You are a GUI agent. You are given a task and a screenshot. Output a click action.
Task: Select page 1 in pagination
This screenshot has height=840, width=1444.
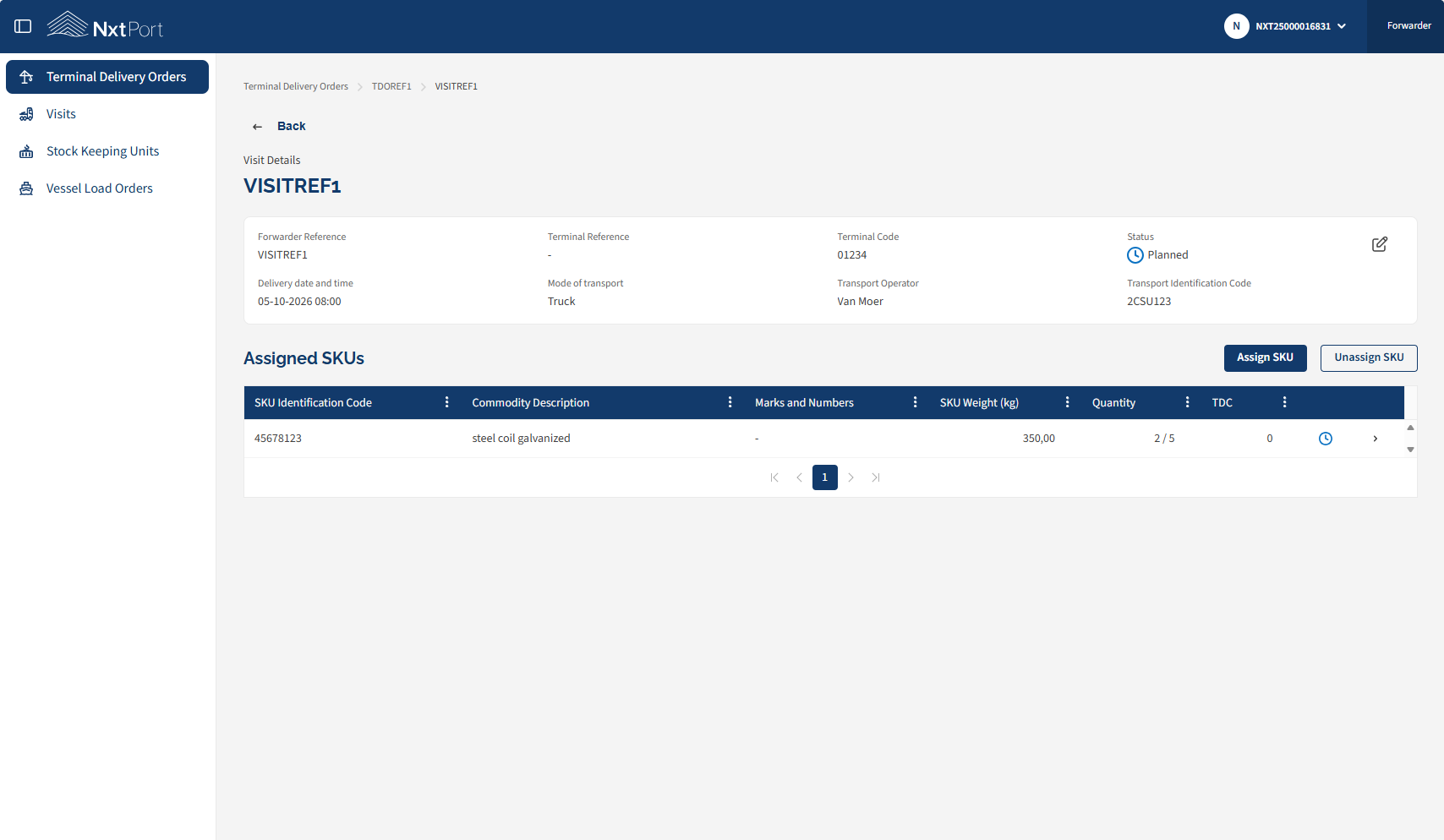pos(825,477)
